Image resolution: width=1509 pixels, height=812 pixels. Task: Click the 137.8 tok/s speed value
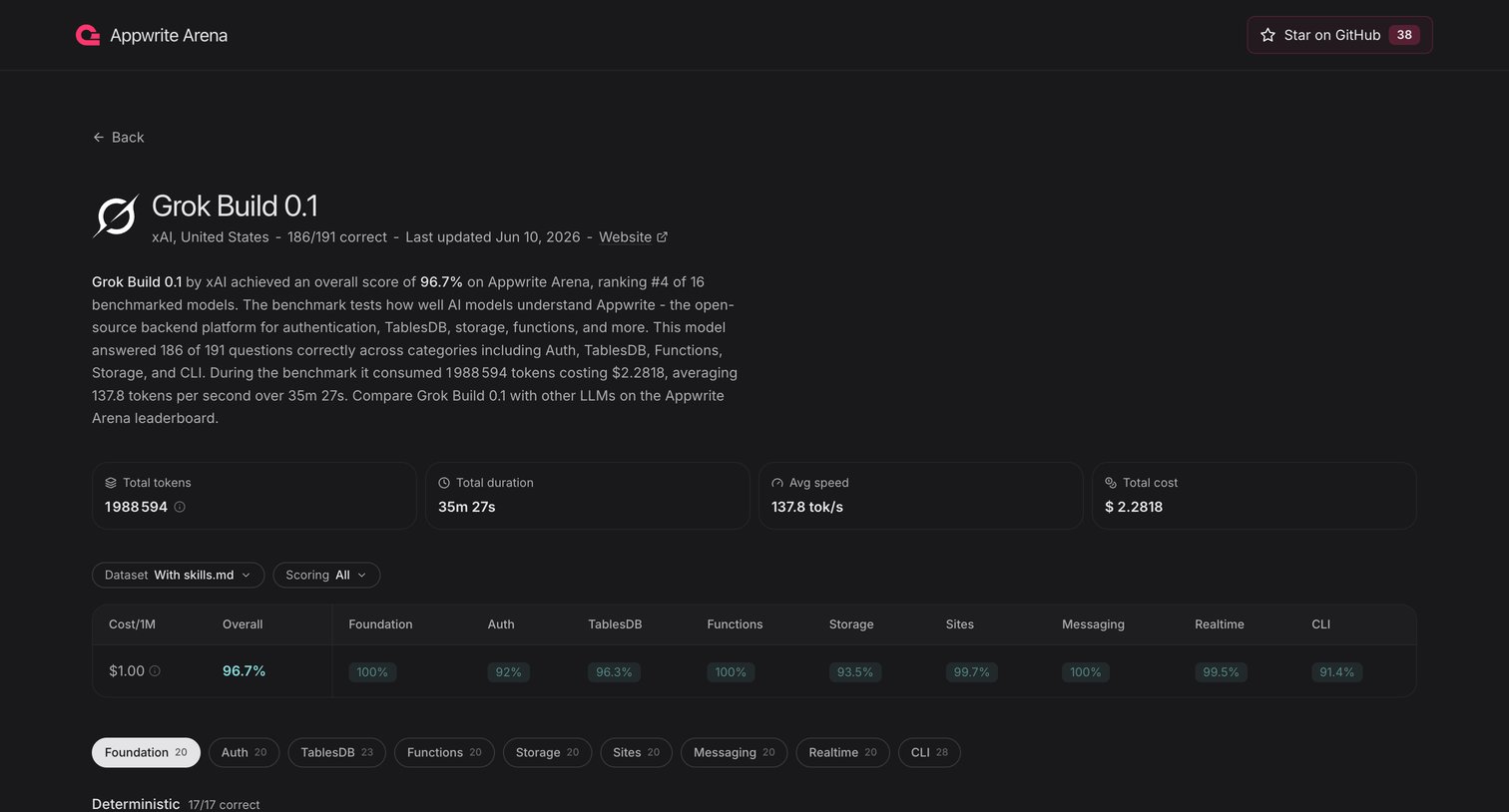[x=807, y=507]
